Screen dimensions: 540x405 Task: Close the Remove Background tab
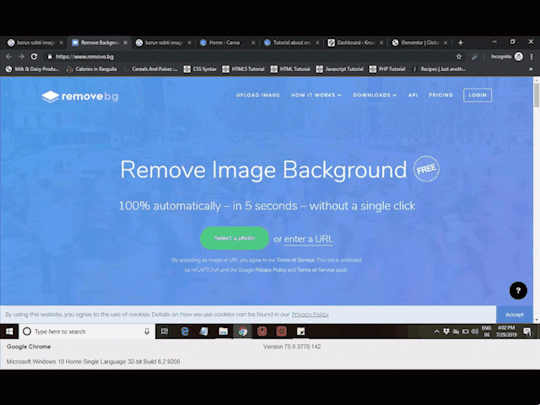coord(125,43)
